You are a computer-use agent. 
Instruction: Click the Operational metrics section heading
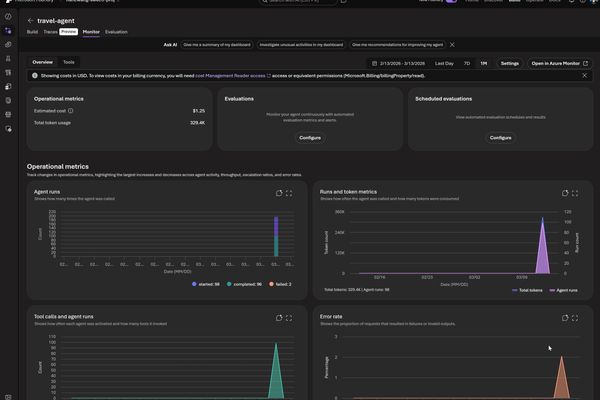tap(58, 167)
